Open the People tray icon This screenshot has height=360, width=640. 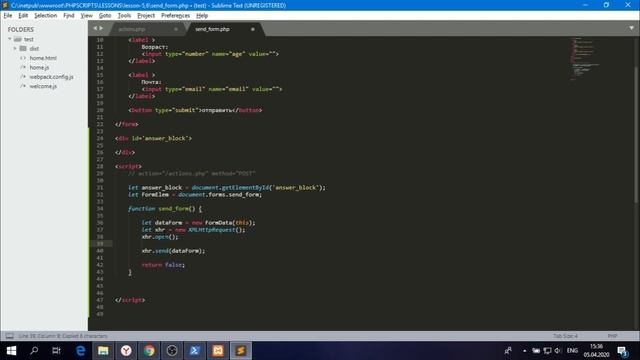[x=508, y=351]
